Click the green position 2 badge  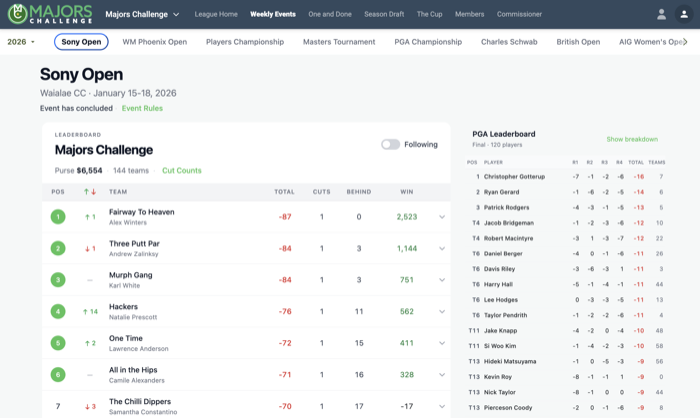coord(58,248)
